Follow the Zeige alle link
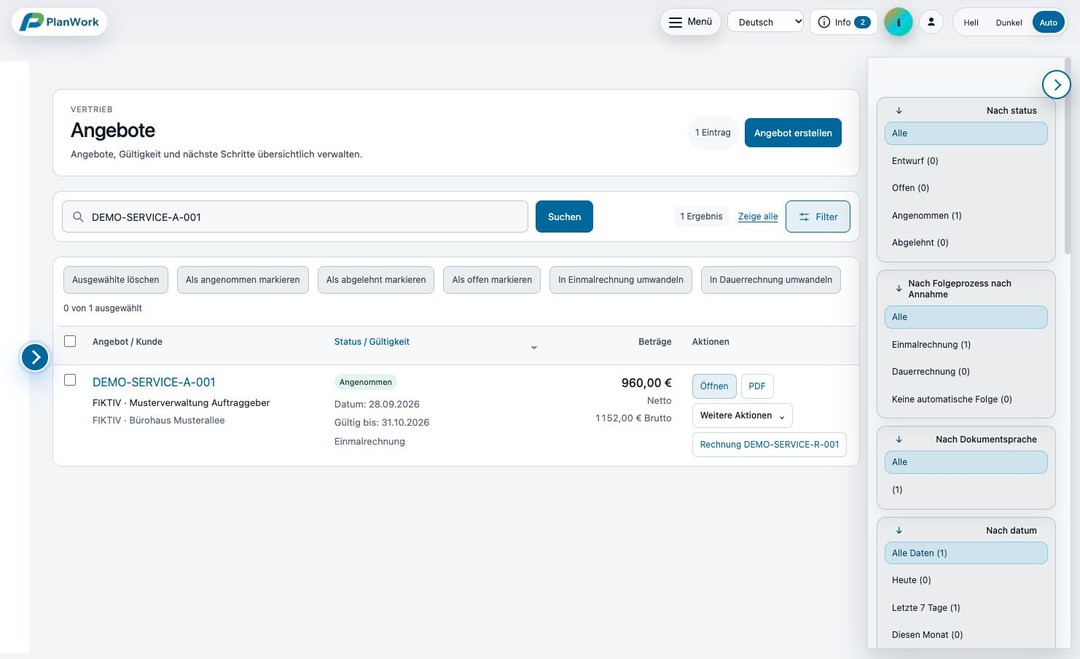 tap(758, 216)
